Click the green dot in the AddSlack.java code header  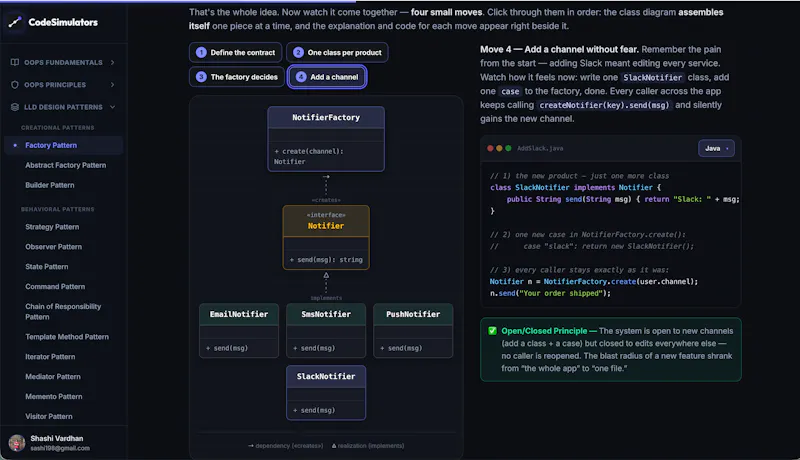[x=508, y=148]
